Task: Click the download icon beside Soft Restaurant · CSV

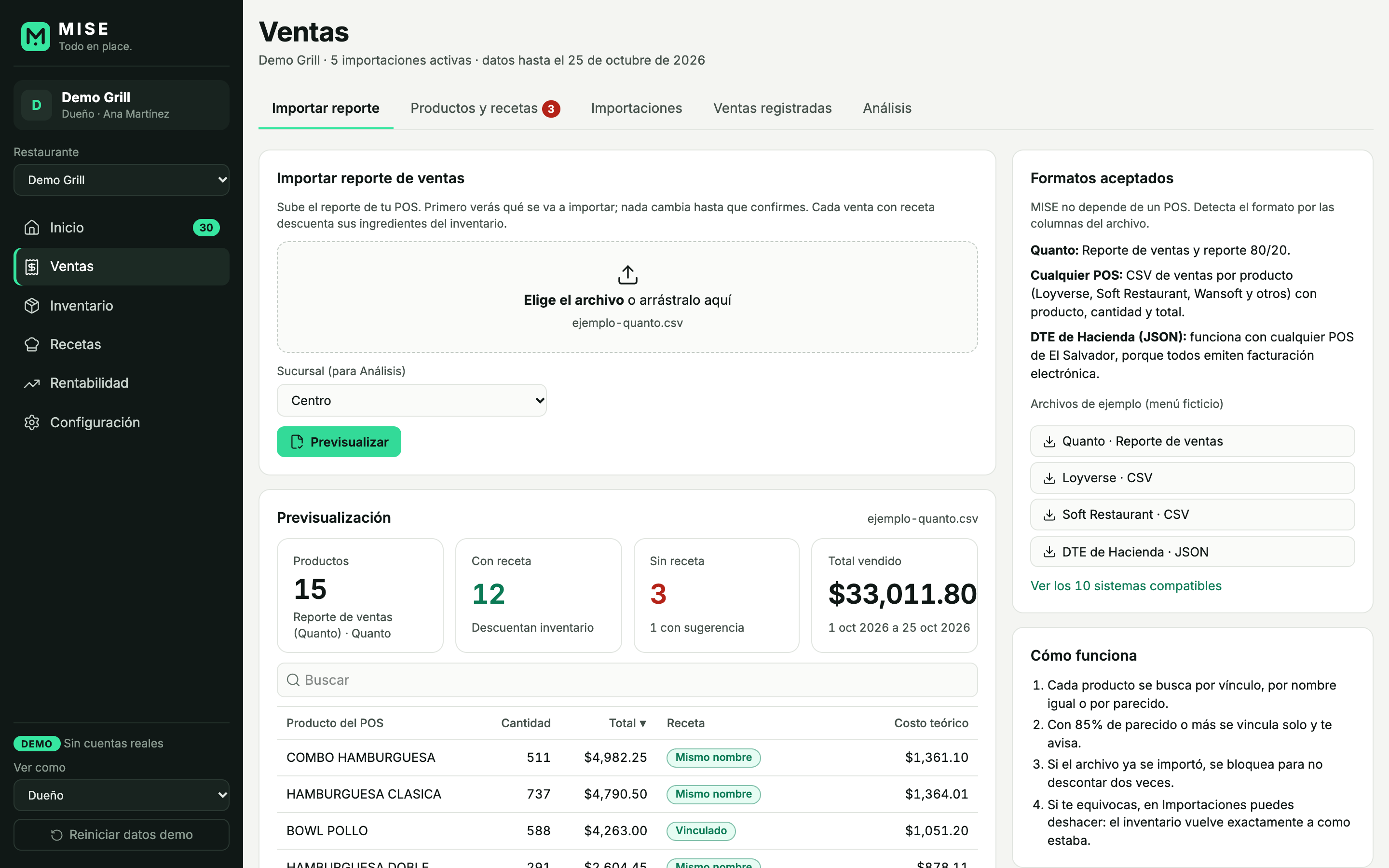Action: click(x=1049, y=515)
